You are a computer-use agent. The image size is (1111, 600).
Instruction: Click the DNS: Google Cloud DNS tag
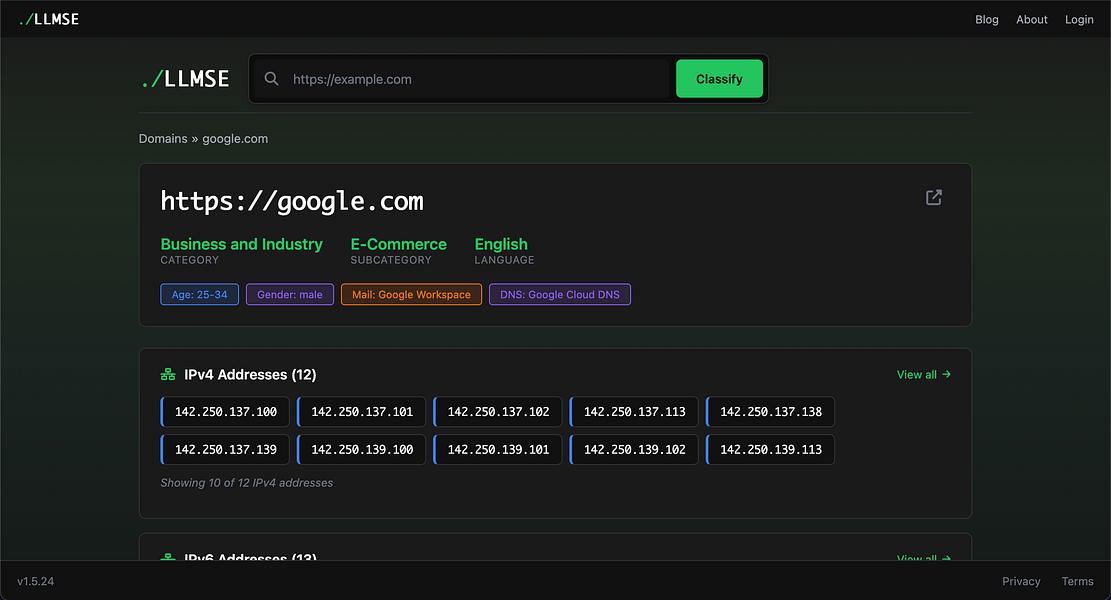click(559, 295)
